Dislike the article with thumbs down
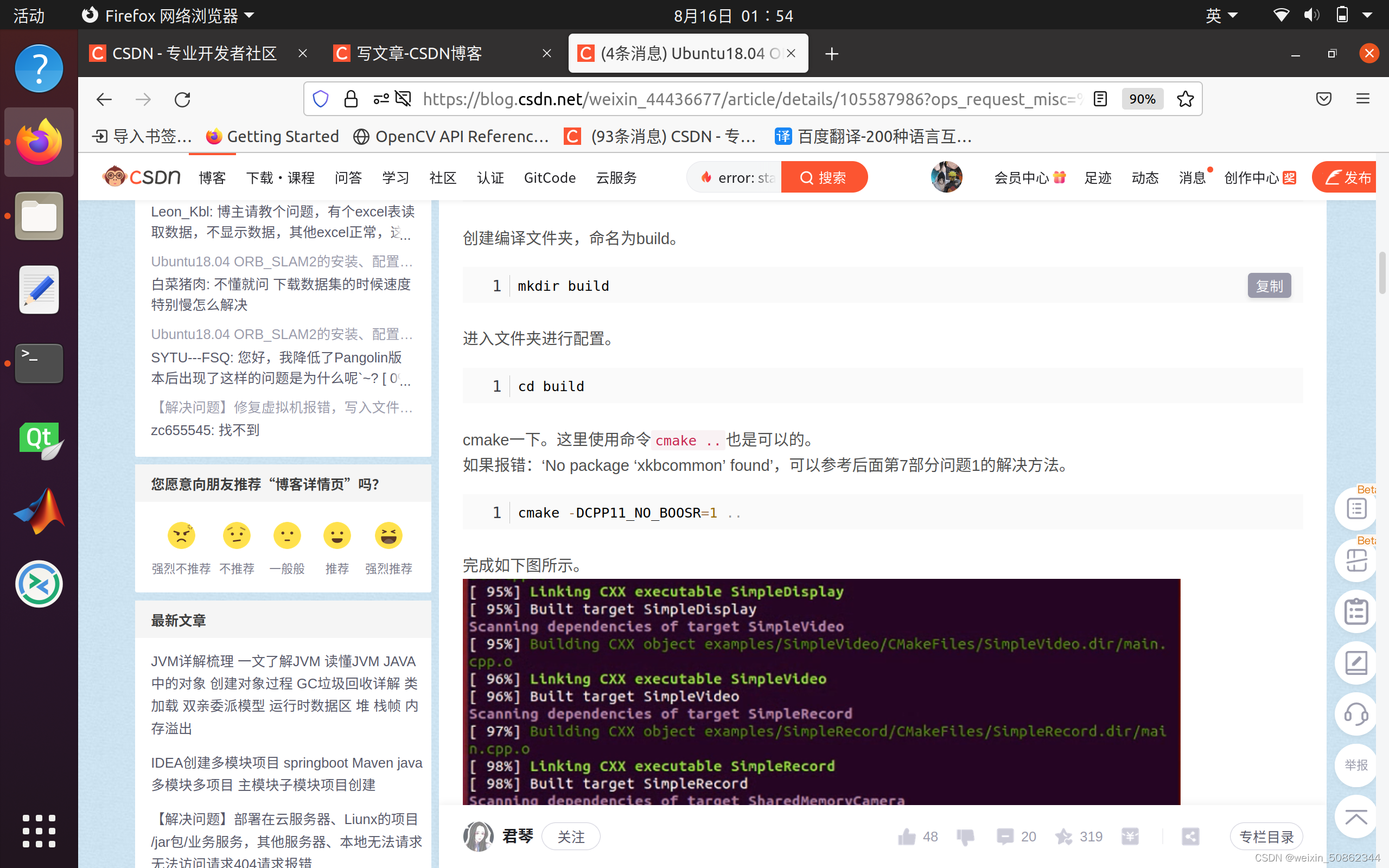Image resolution: width=1389 pixels, height=868 pixels. [965, 837]
